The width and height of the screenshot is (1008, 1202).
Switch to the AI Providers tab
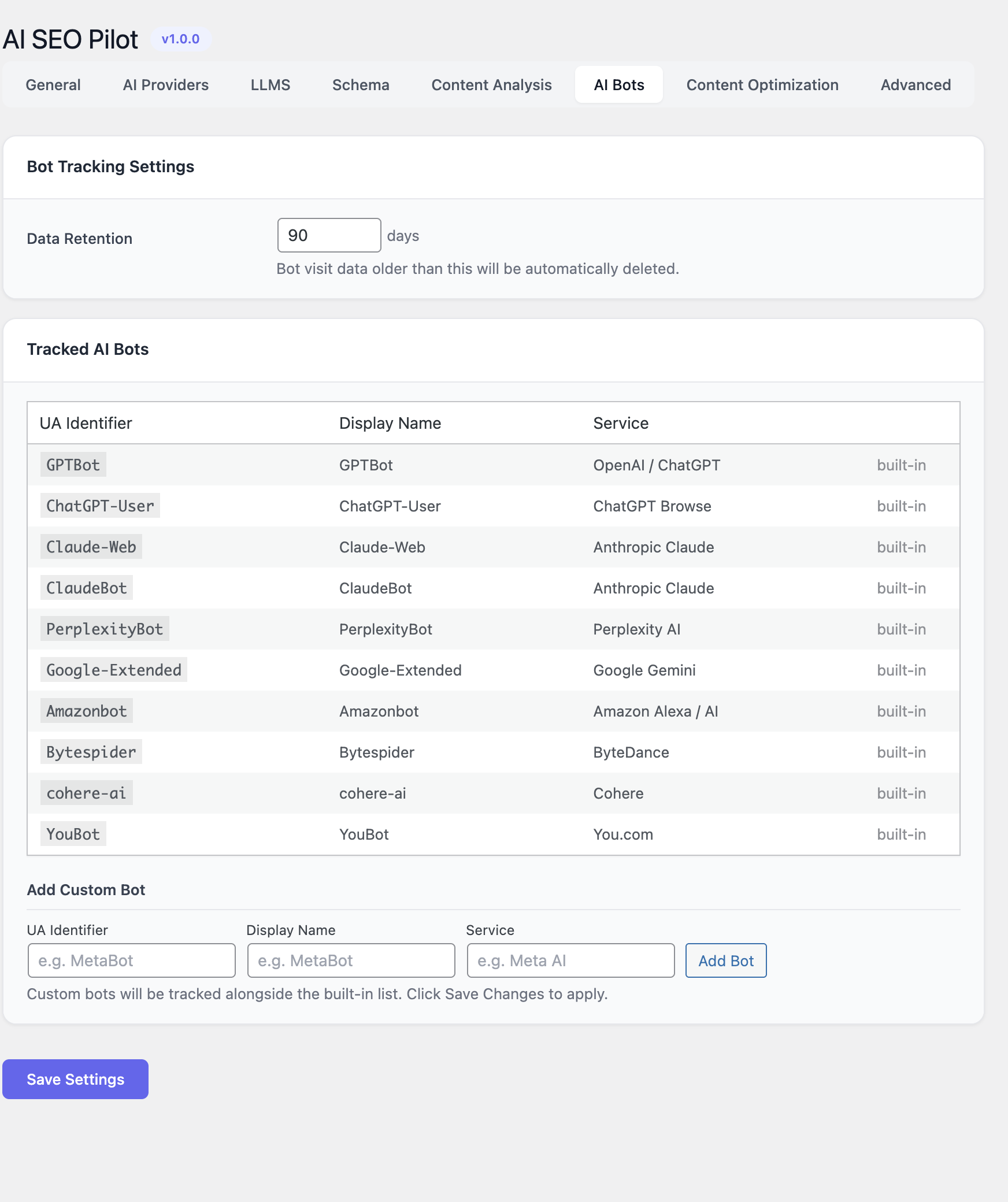[x=165, y=85]
